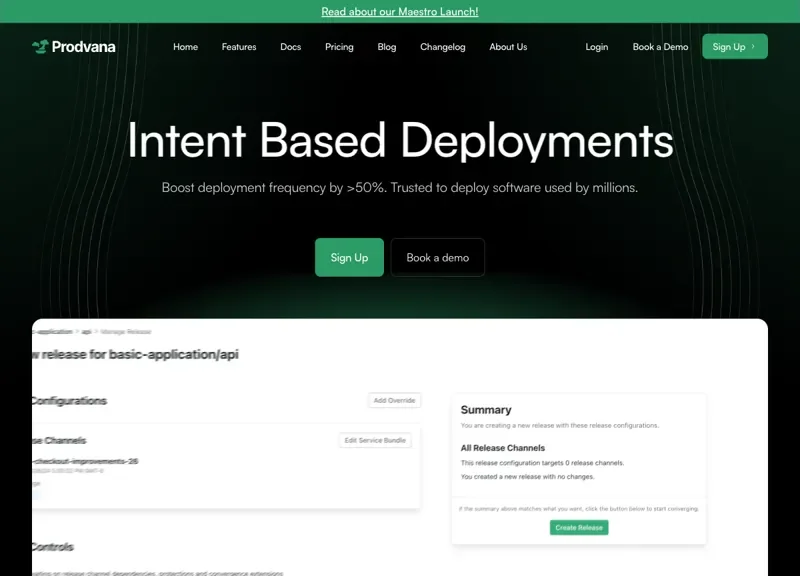Click the Prodvana logo icon
Viewport: 800px width, 576px height.
coord(40,47)
